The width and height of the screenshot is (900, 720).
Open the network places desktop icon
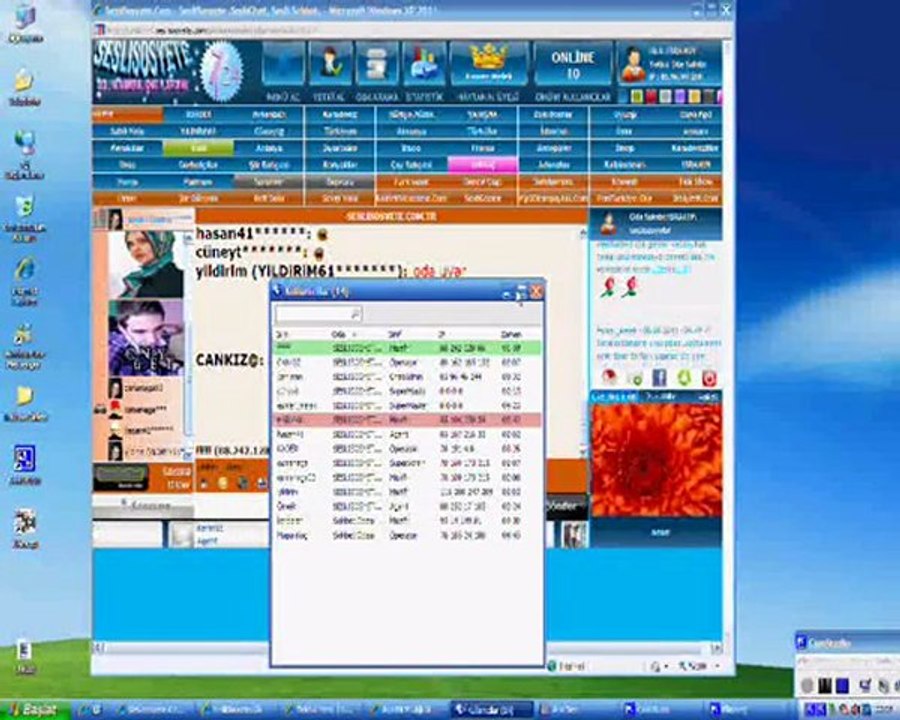click(x=24, y=154)
